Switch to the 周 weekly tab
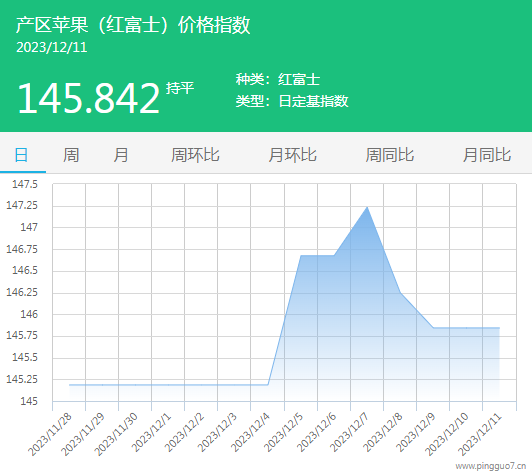This screenshot has height=476, width=532. point(71,155)
